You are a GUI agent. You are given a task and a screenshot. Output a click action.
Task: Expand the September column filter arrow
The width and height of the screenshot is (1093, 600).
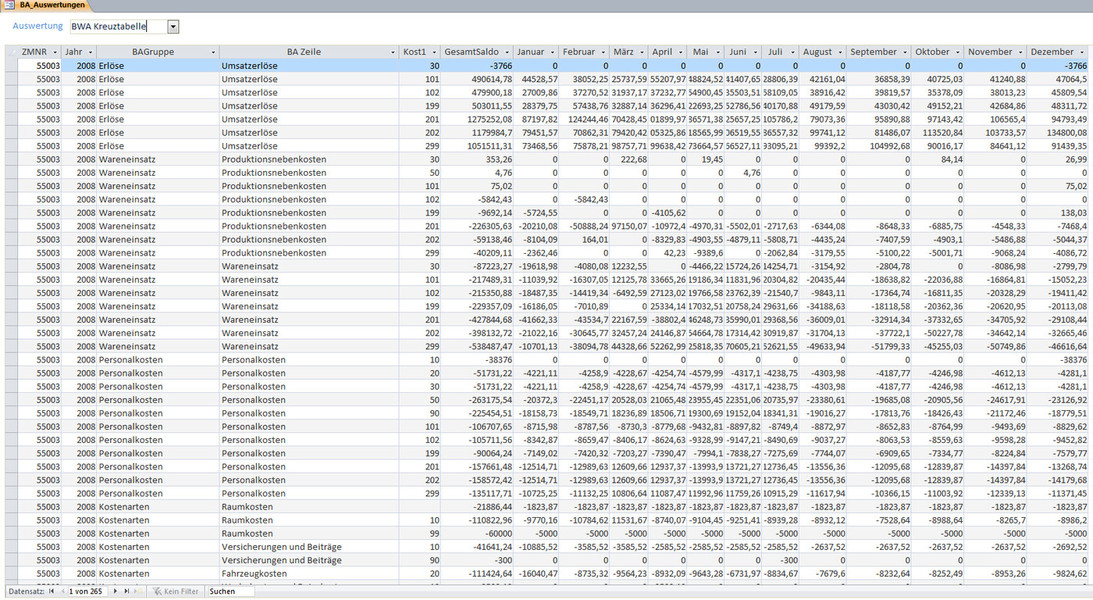905,52
